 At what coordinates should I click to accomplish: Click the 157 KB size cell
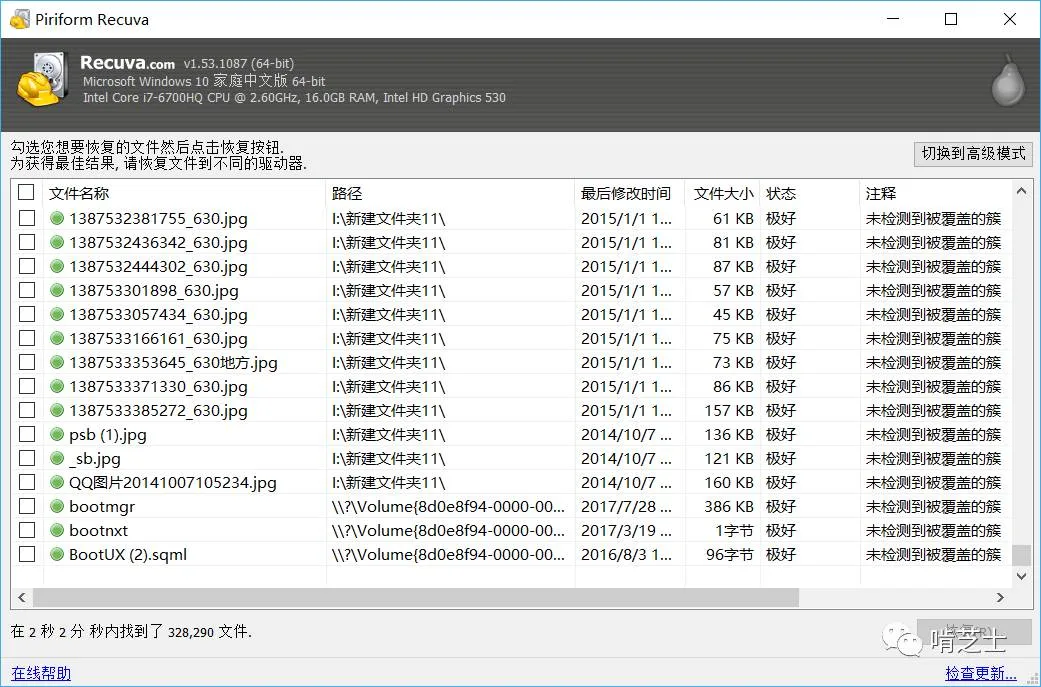[729, 410]
